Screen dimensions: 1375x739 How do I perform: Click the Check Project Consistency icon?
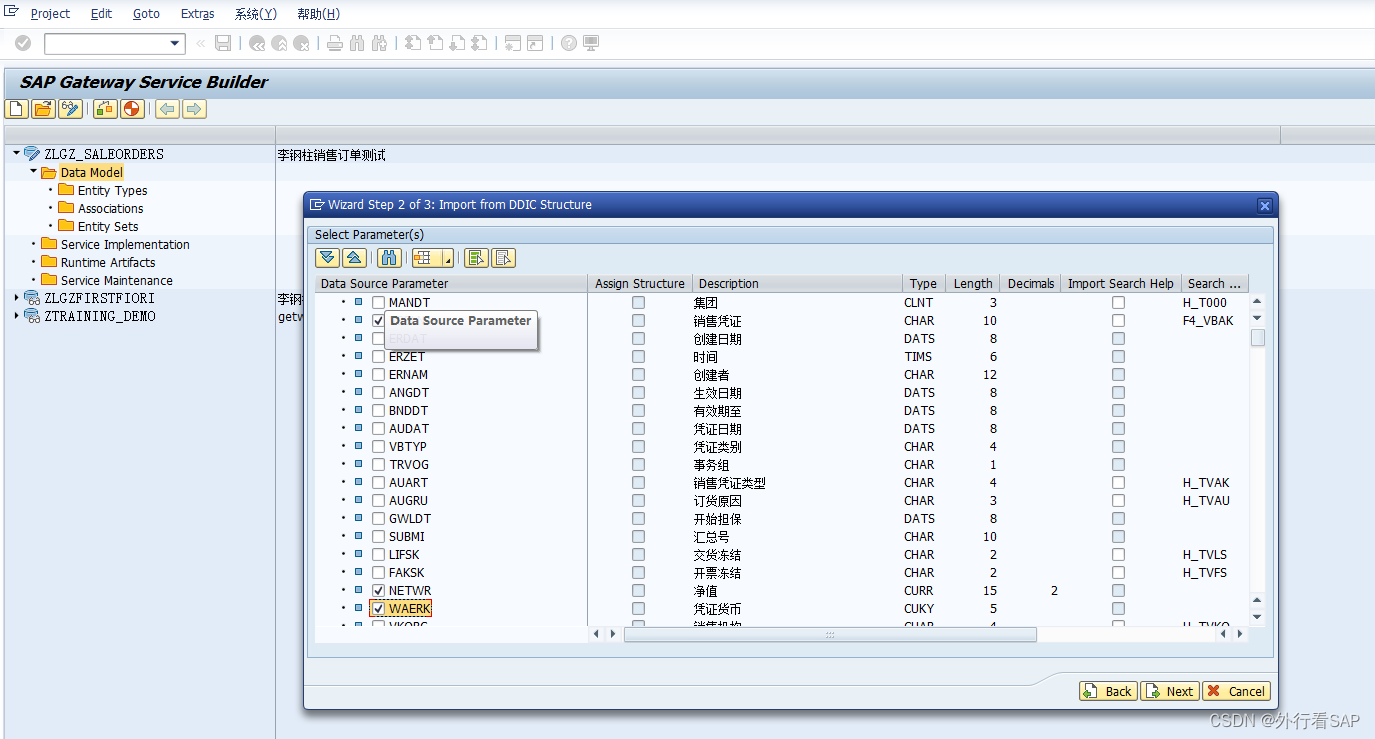click(x=105, y=109)
